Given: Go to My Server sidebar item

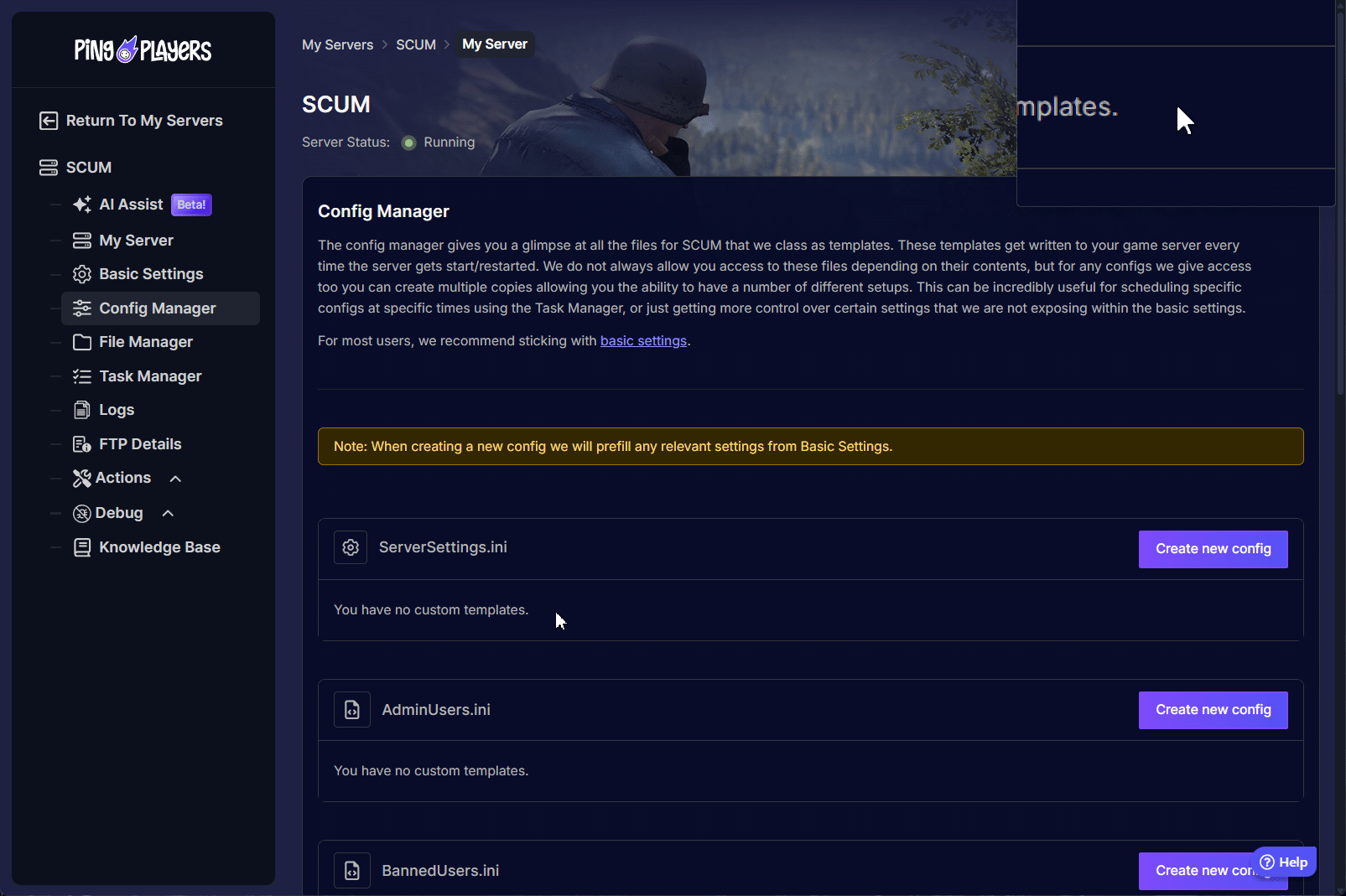Looking at the screenshot, I should (x=136, y=241).
